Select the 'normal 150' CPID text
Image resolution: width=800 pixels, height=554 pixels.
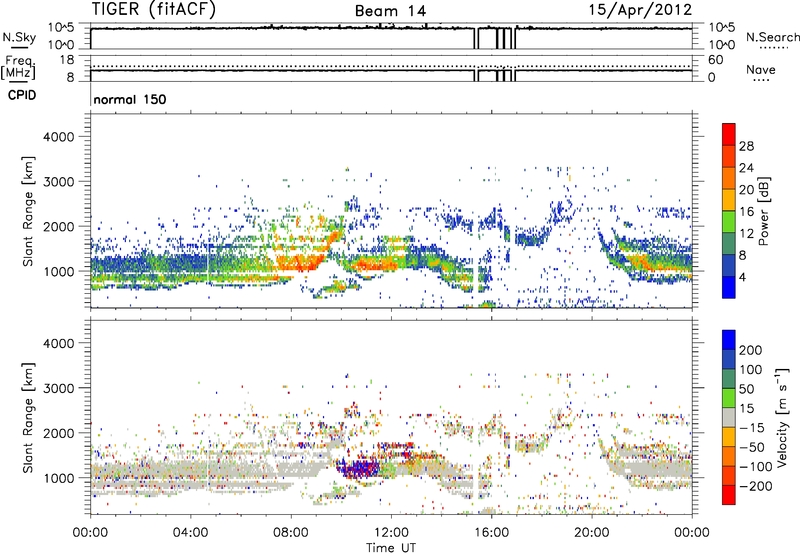130,99
